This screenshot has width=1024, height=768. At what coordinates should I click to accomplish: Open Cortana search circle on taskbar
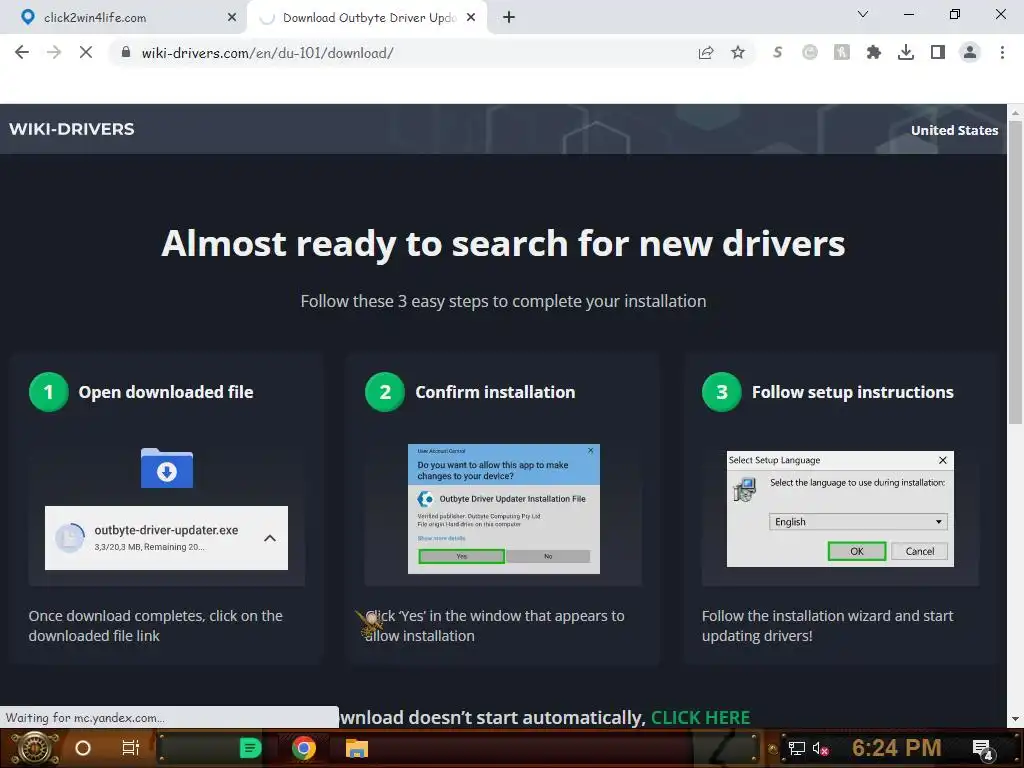point(83,748)
